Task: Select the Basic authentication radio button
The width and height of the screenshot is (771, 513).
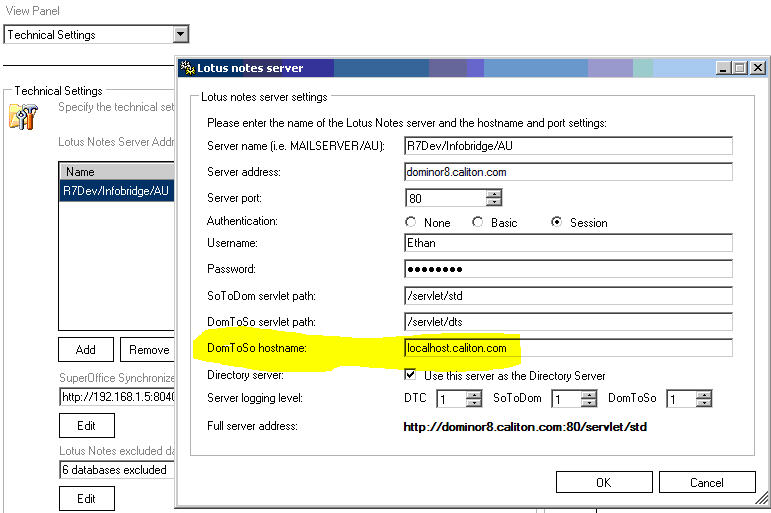Action: (x=477, y=222)
